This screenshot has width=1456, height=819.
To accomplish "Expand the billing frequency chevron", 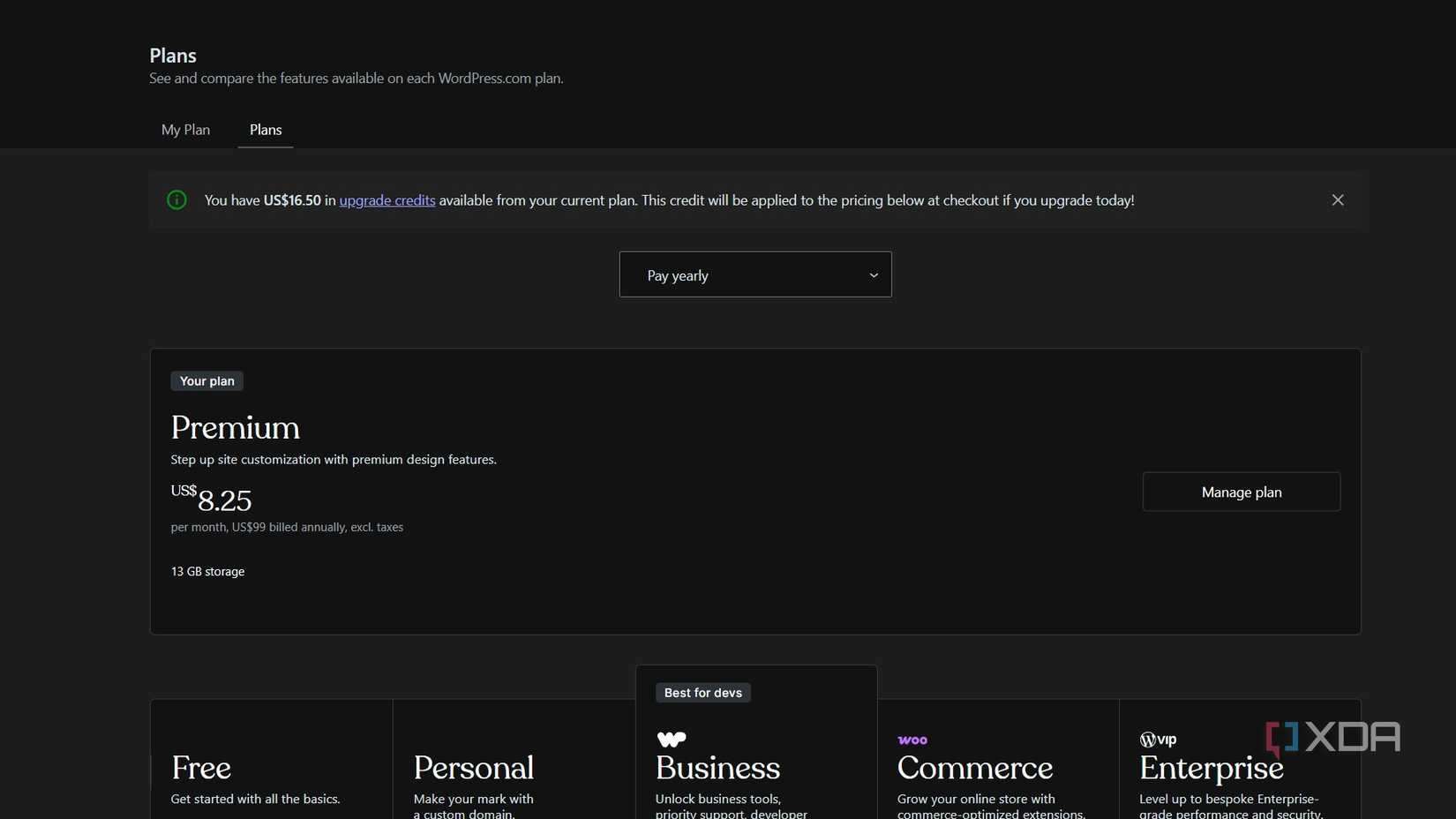I will click(x=873, y=274).
